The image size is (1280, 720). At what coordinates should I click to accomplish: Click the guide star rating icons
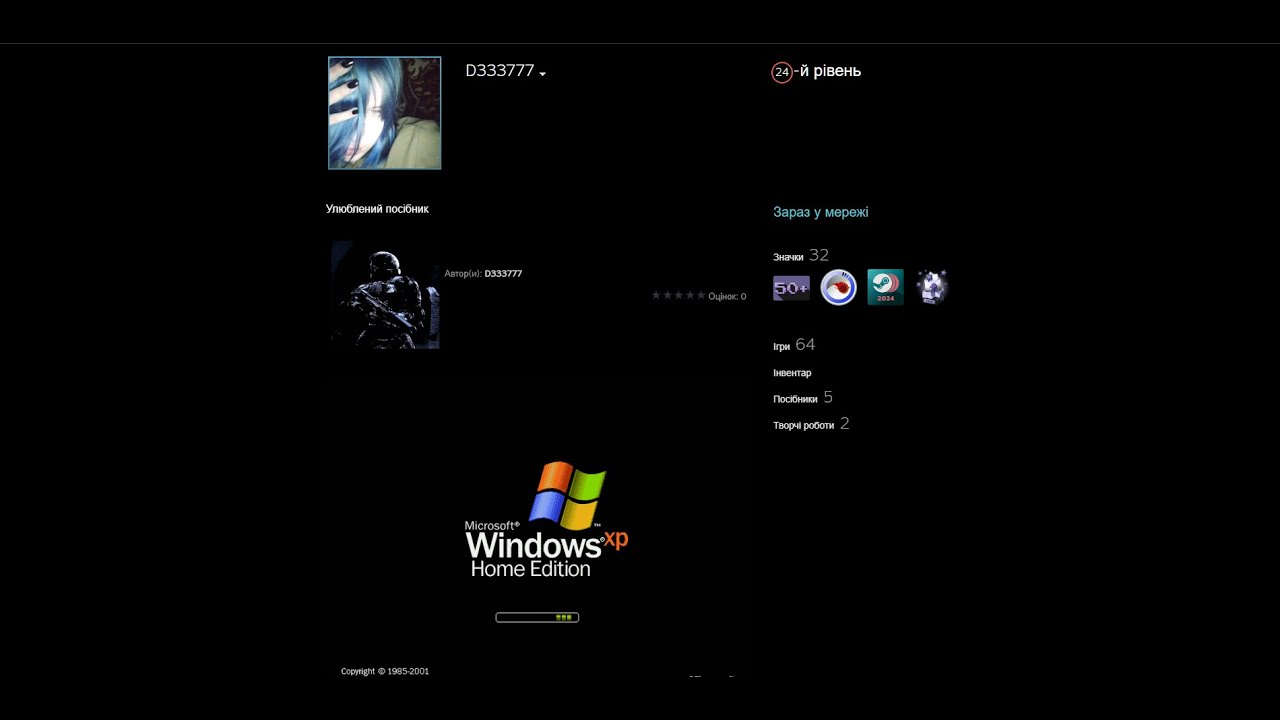(678, 296)
